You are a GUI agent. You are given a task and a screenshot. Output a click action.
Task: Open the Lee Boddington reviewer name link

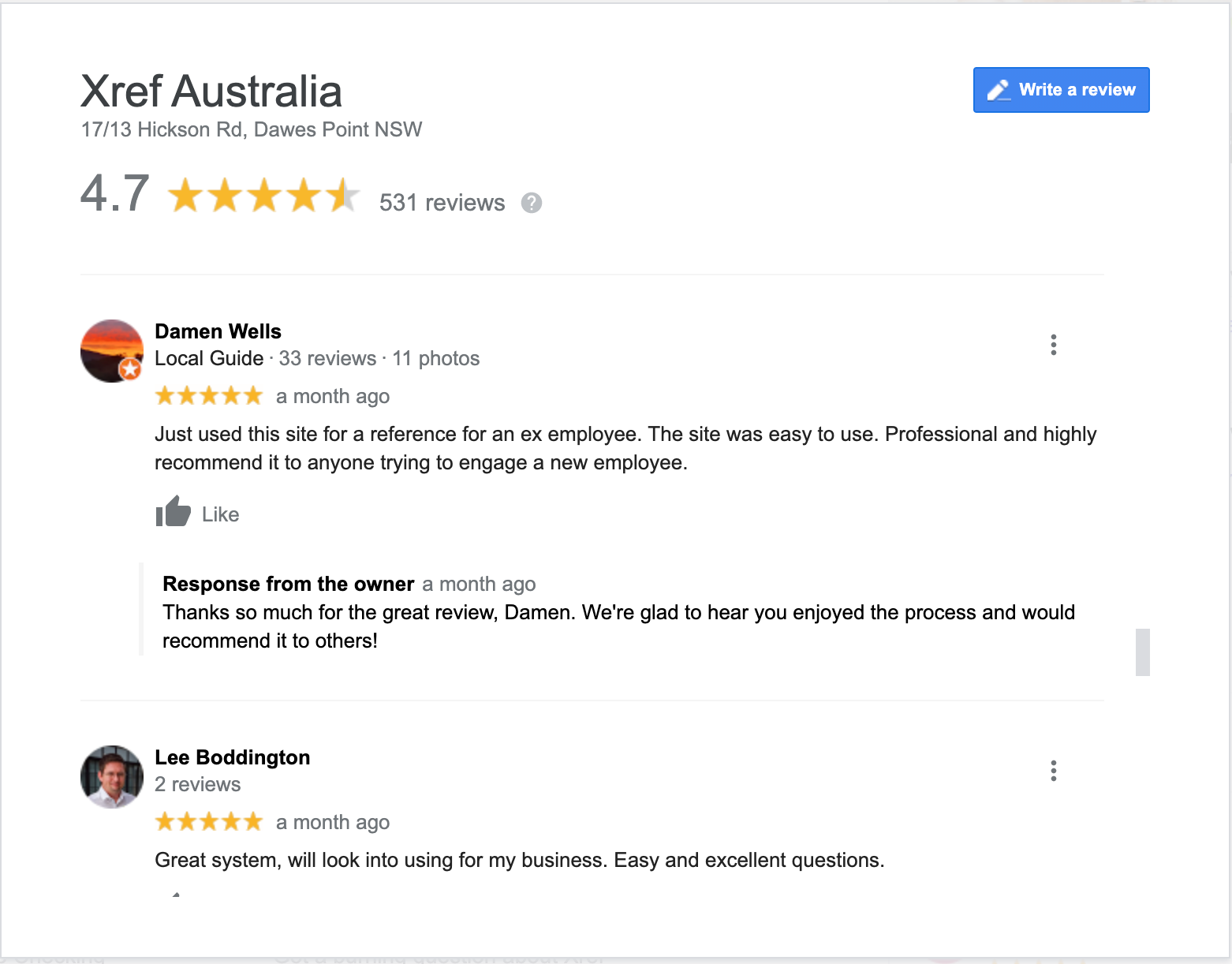pyautogui.click(x=232, y=757)
